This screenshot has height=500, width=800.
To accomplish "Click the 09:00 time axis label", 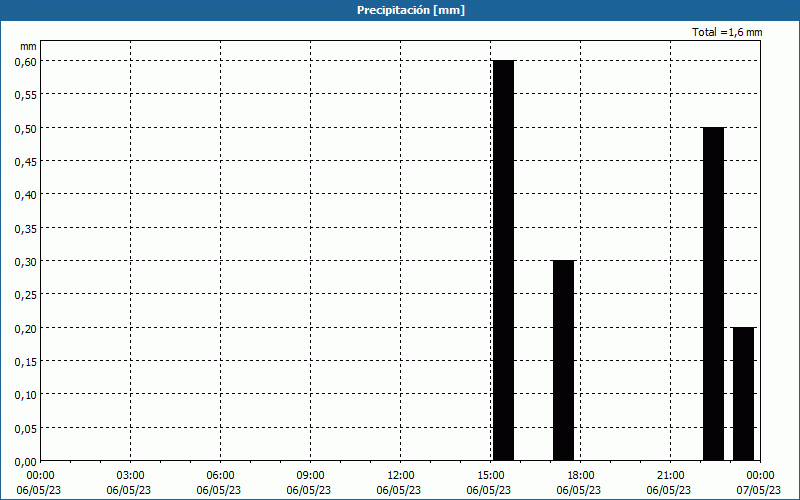I will tap(310, 476).
